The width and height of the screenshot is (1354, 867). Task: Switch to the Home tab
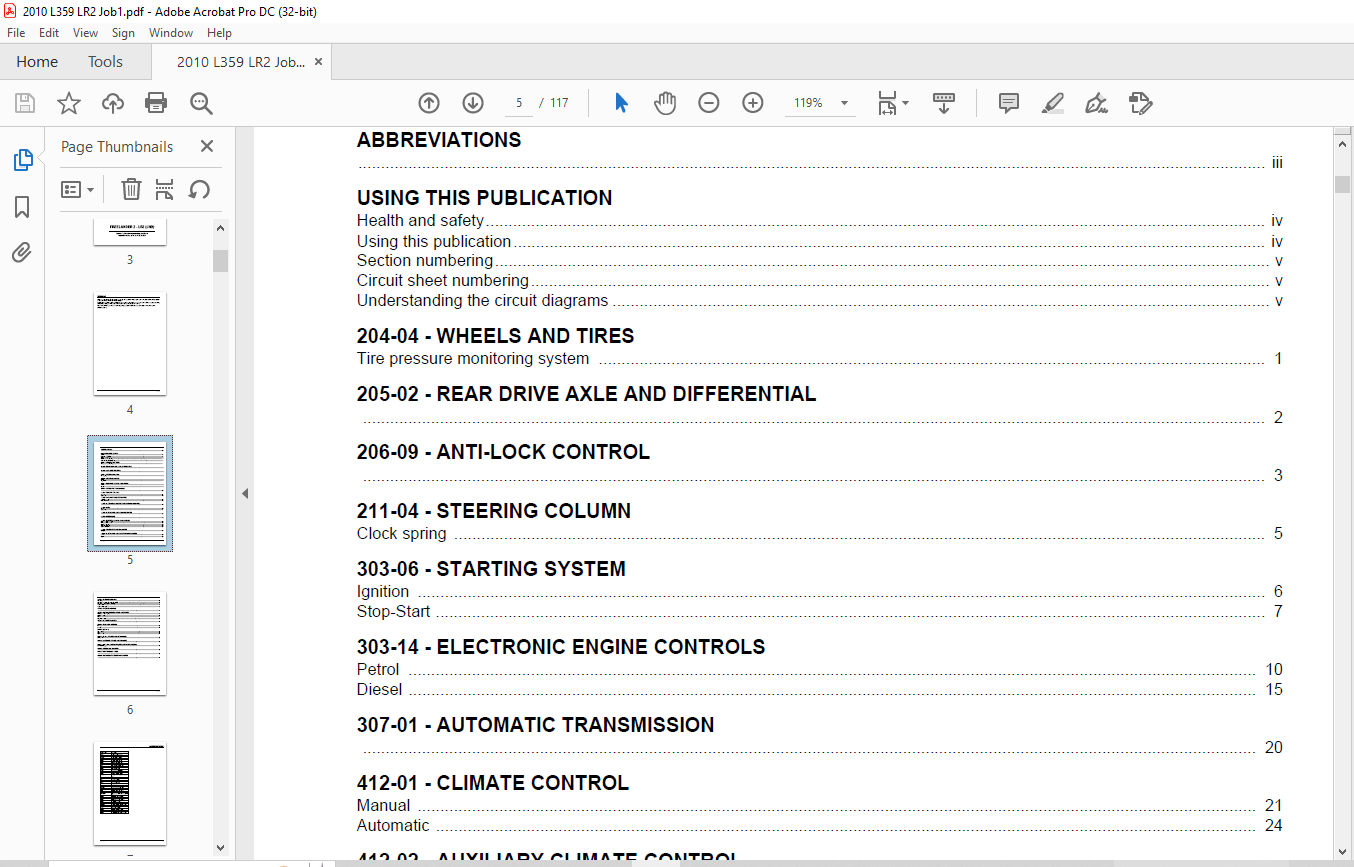click(x=37, y=62)
